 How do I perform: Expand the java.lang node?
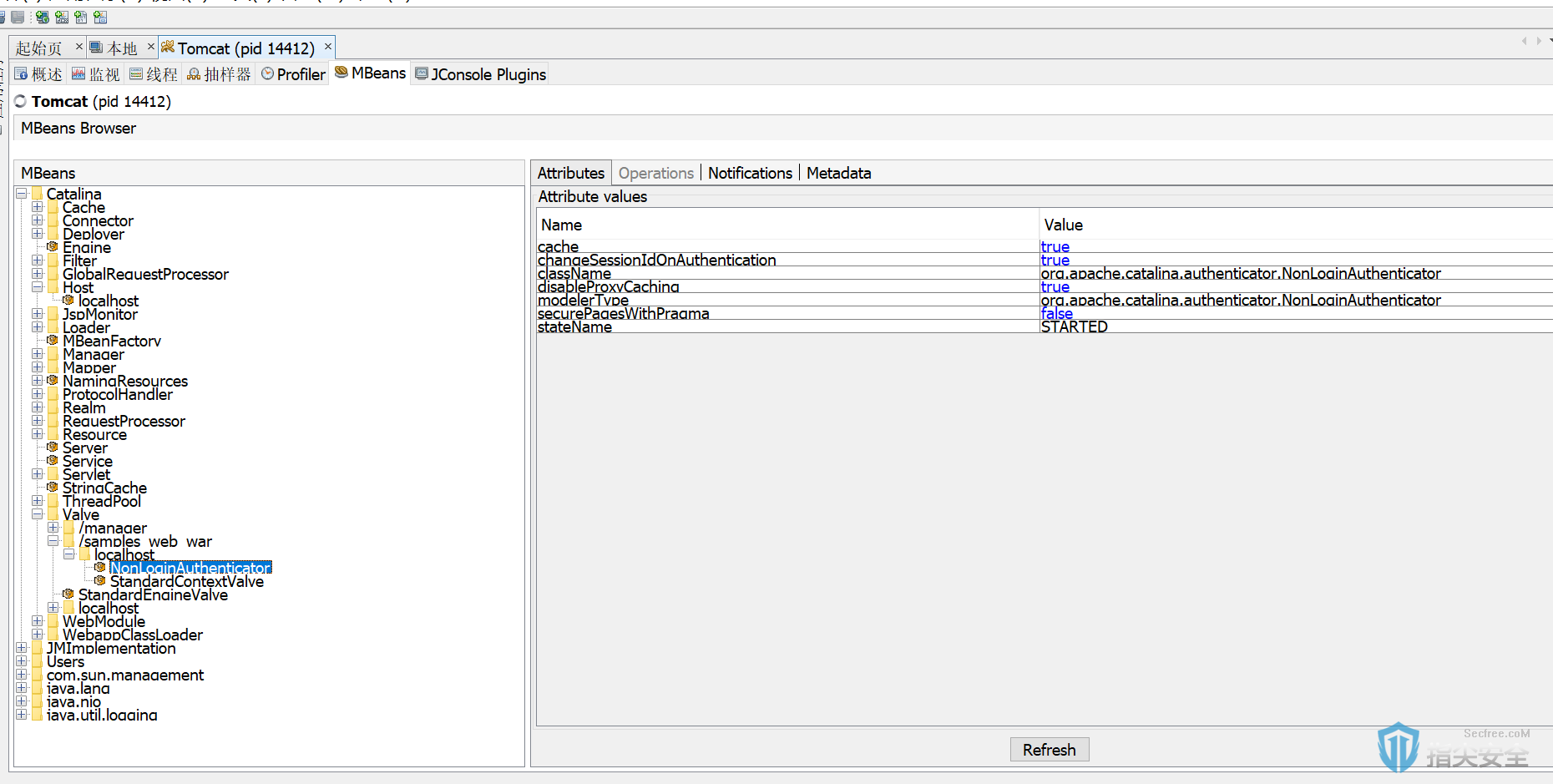22,688
